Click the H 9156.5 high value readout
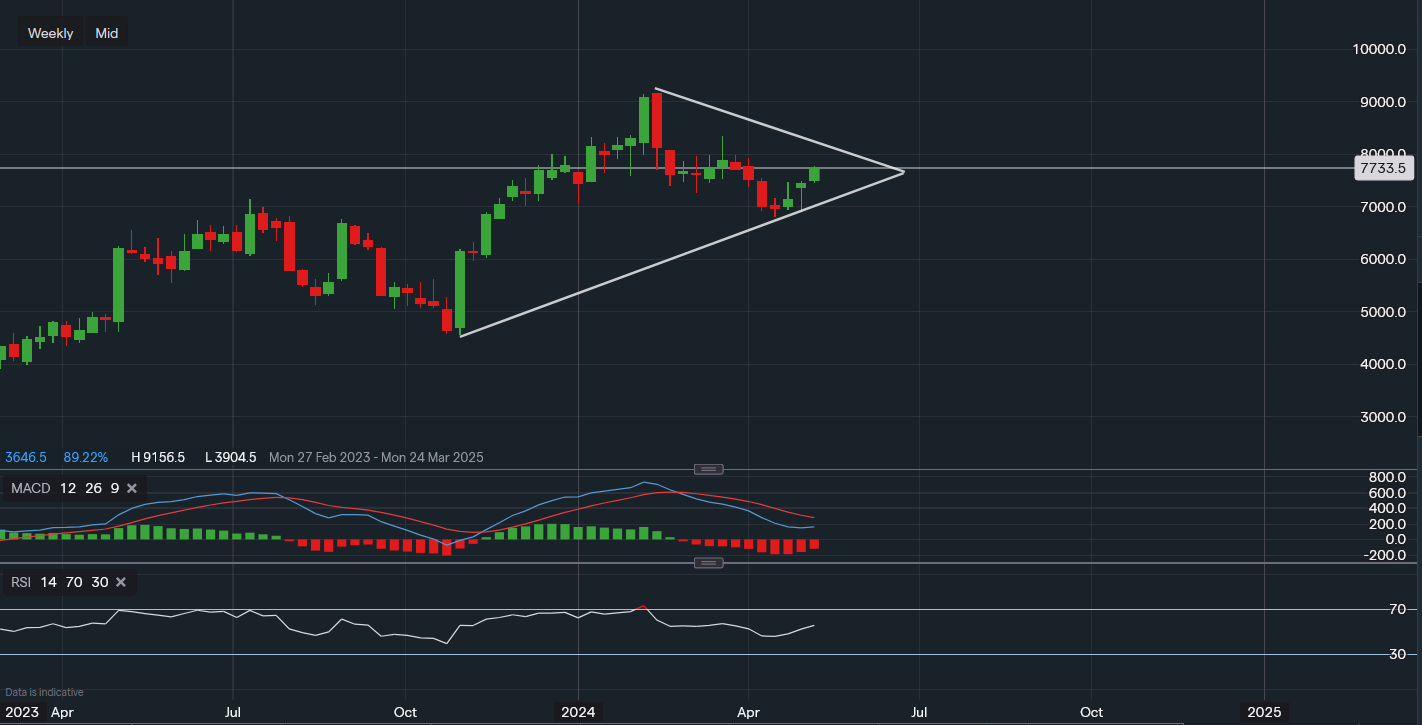1422x725 pixels. [158, 457]
